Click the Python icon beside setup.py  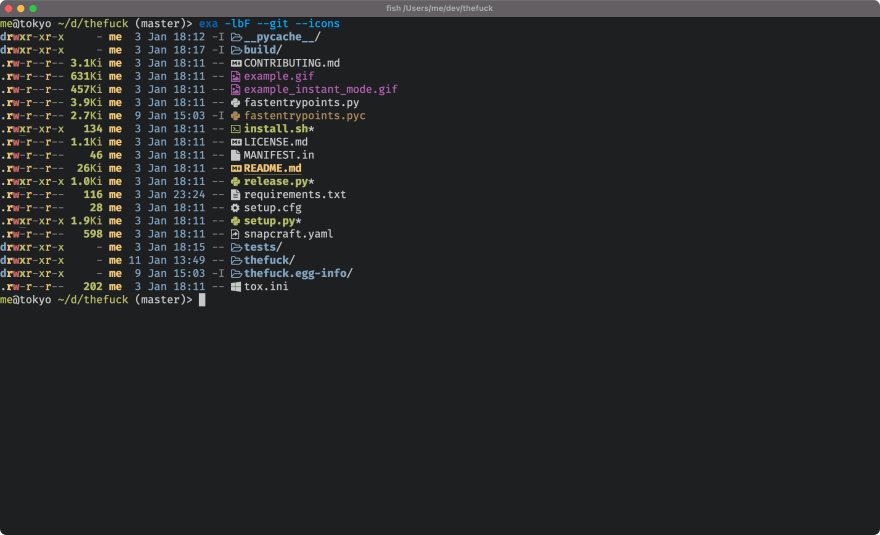point(236,221)
